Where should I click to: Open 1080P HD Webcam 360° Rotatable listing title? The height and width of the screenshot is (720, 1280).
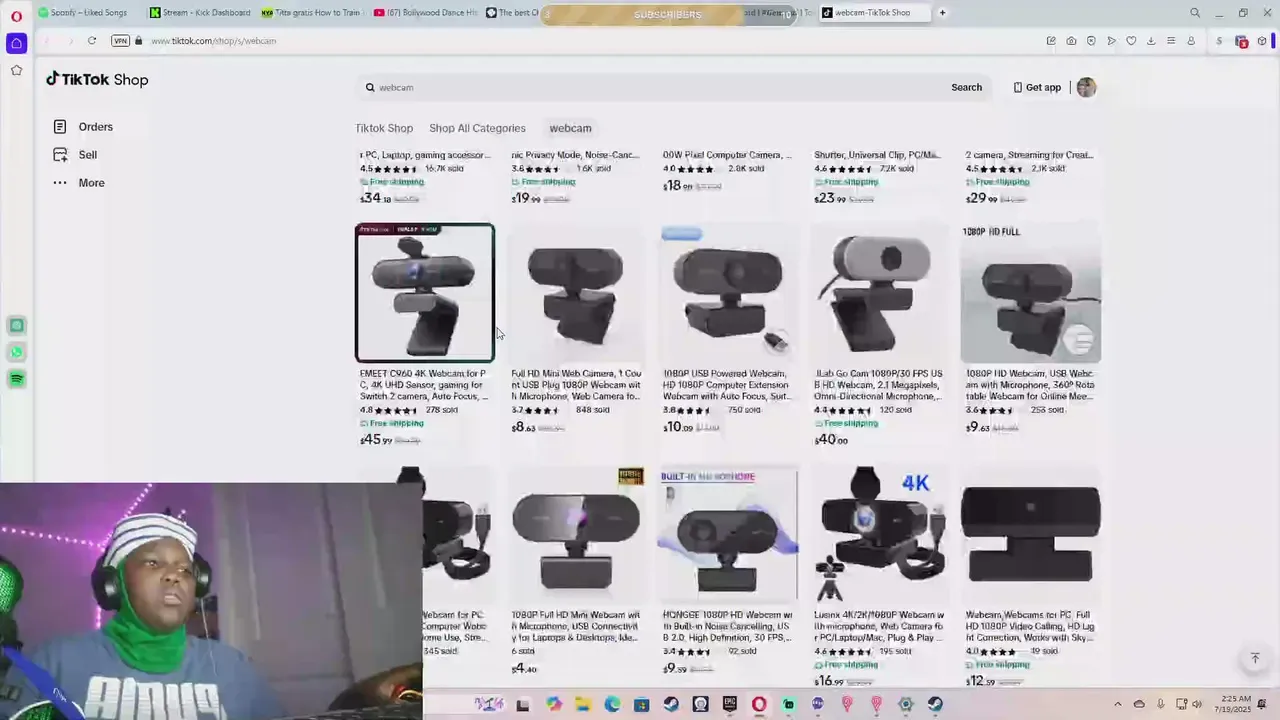point(1030,385)
